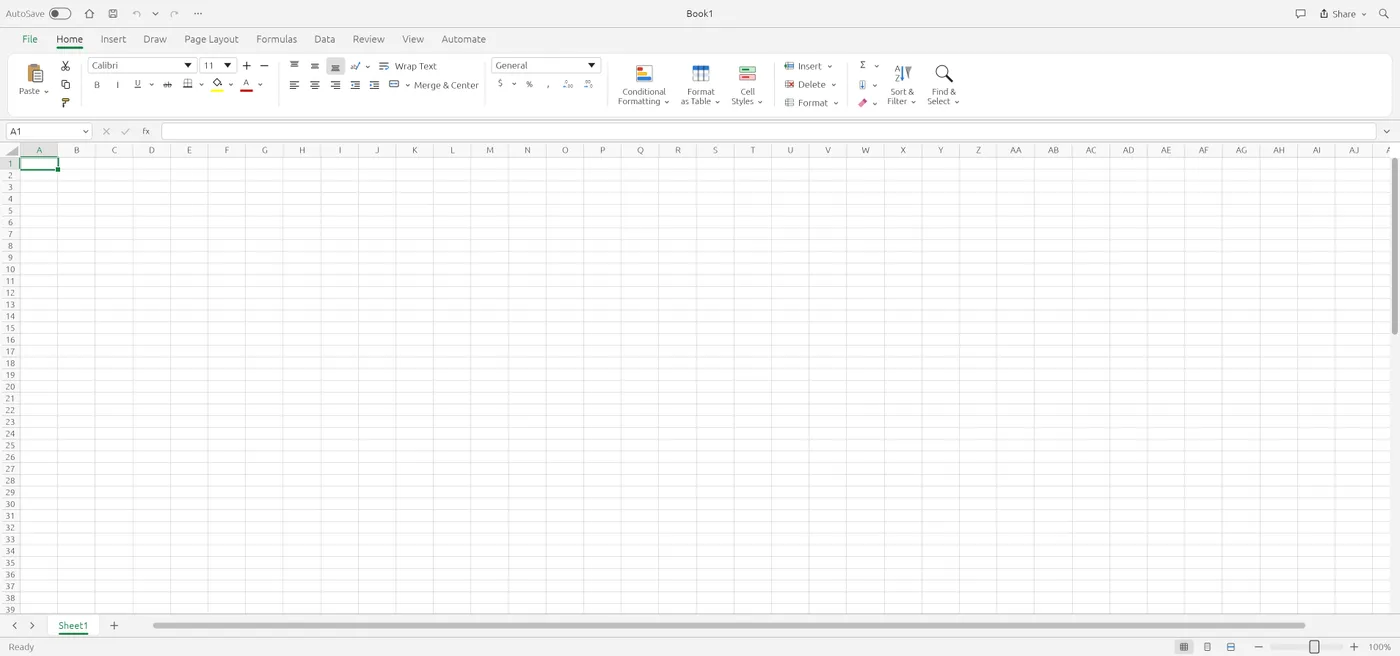Screen dimensions: 1400x656
Task: Open the General number format dropdown
Action: 592,66
